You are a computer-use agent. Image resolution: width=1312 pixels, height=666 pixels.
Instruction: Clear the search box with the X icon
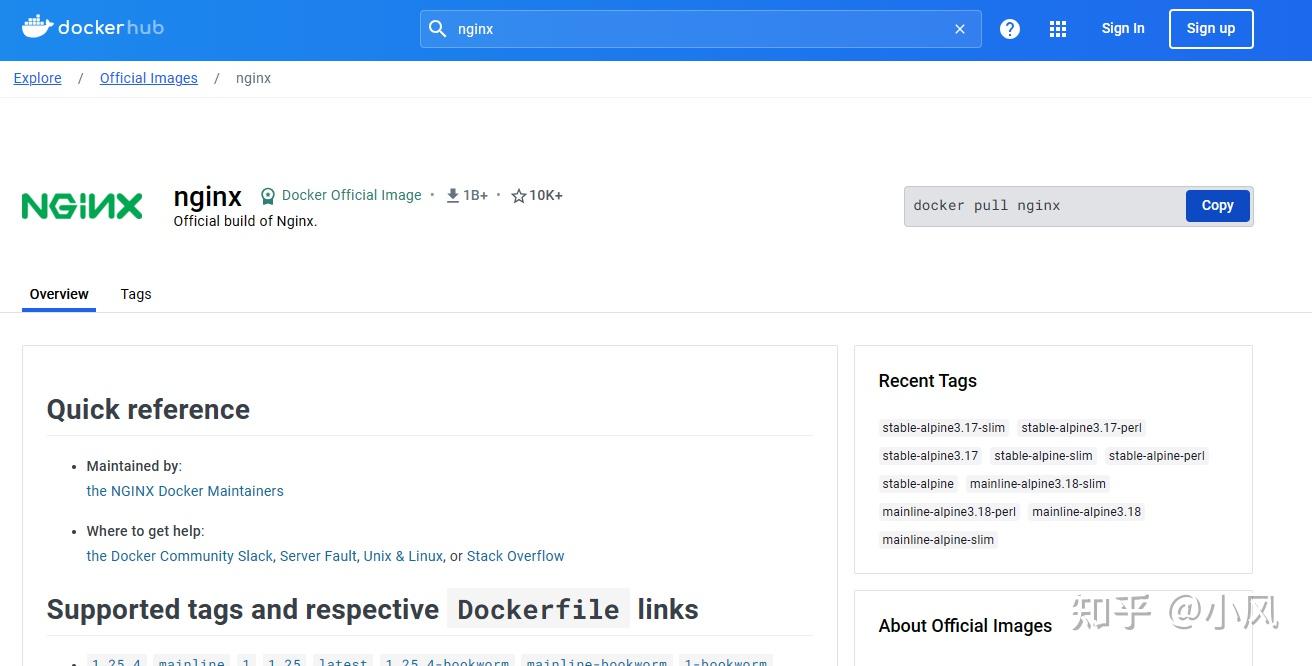pos(959,28)
